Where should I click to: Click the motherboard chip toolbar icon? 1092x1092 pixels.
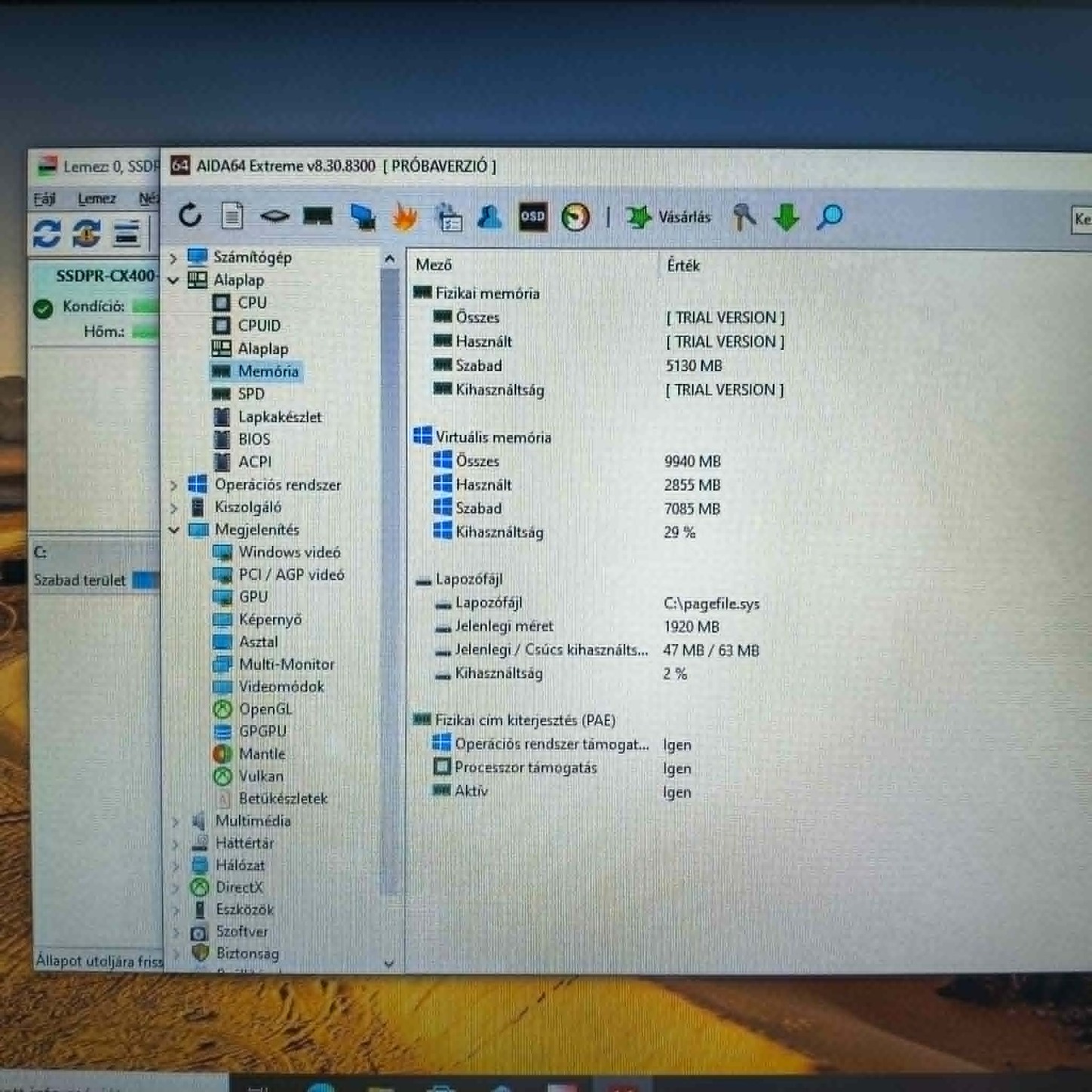coord(275,216)
